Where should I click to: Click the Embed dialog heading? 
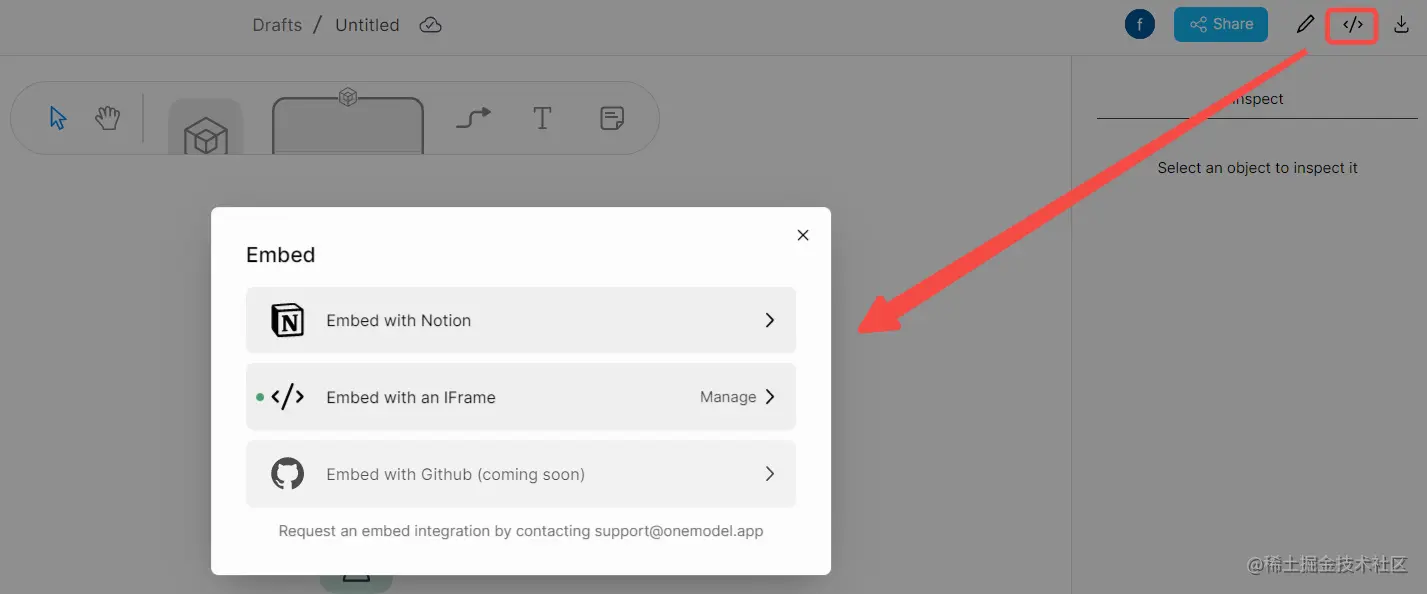tap(281, 255)
